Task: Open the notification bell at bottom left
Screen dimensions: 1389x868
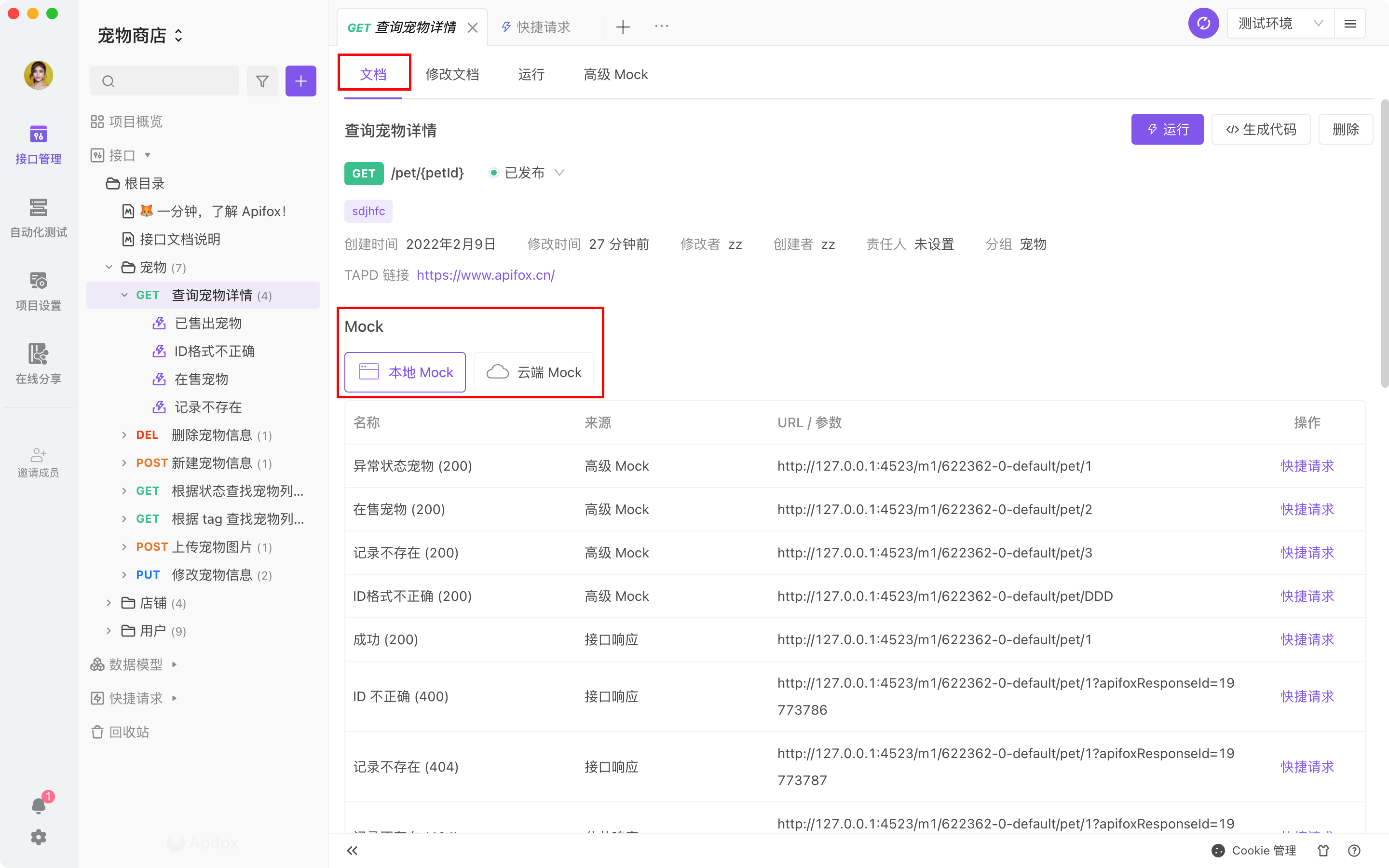Action: click(38, 804)
